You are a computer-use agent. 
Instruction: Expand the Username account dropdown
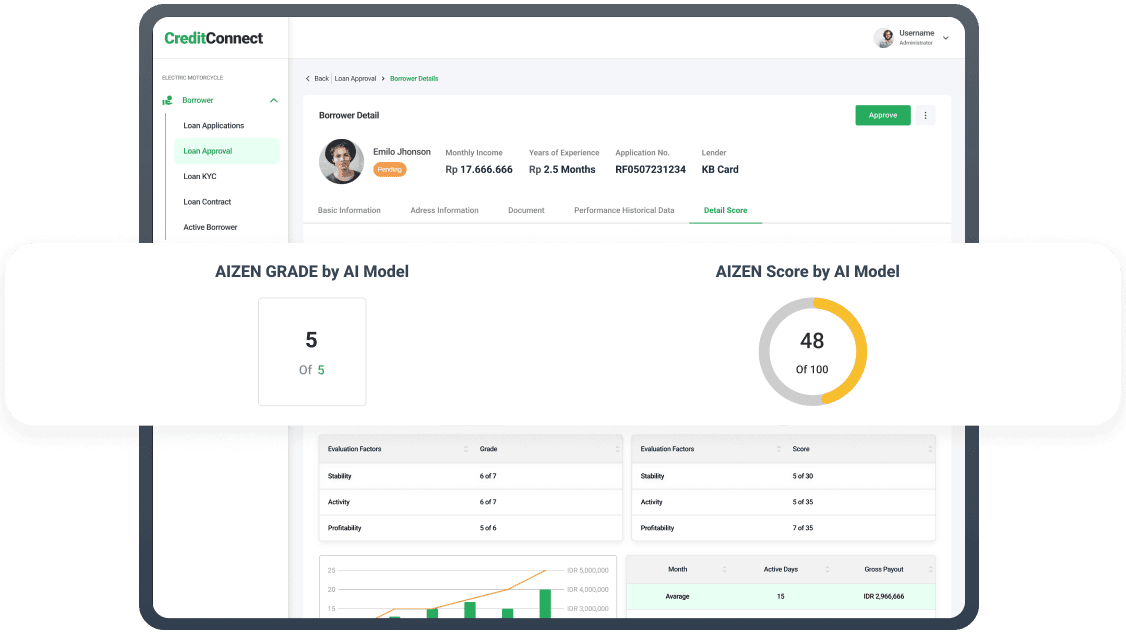pyautogui.click(x=946, y=38)
